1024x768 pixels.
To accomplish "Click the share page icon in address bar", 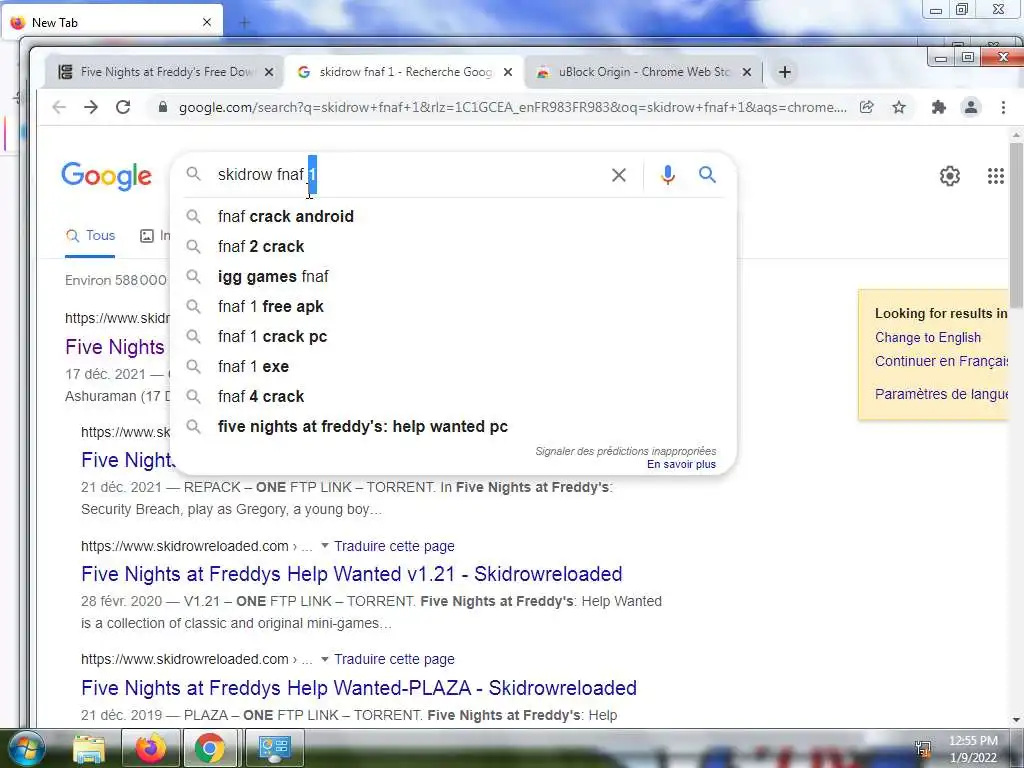I will 867,107.
